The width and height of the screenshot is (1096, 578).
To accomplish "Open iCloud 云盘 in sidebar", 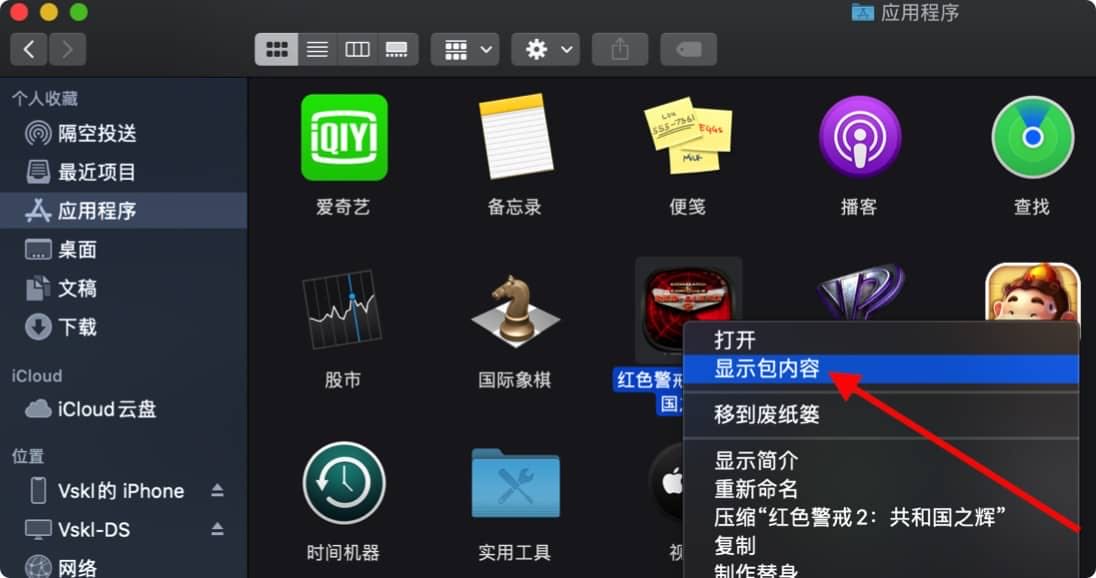I will point(123,409).
